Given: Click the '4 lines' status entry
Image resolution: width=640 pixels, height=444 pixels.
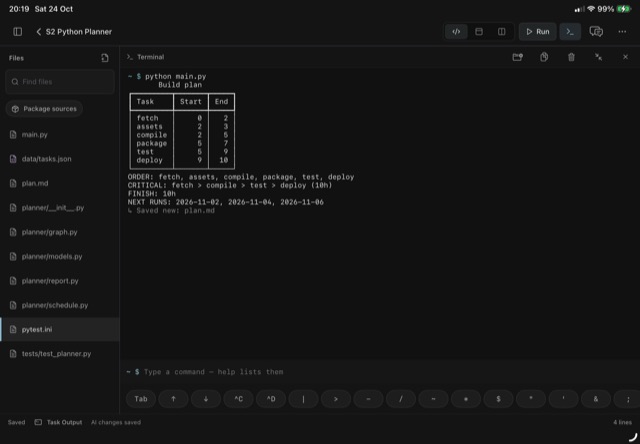Looking at the screenshot, I should 622,422.
